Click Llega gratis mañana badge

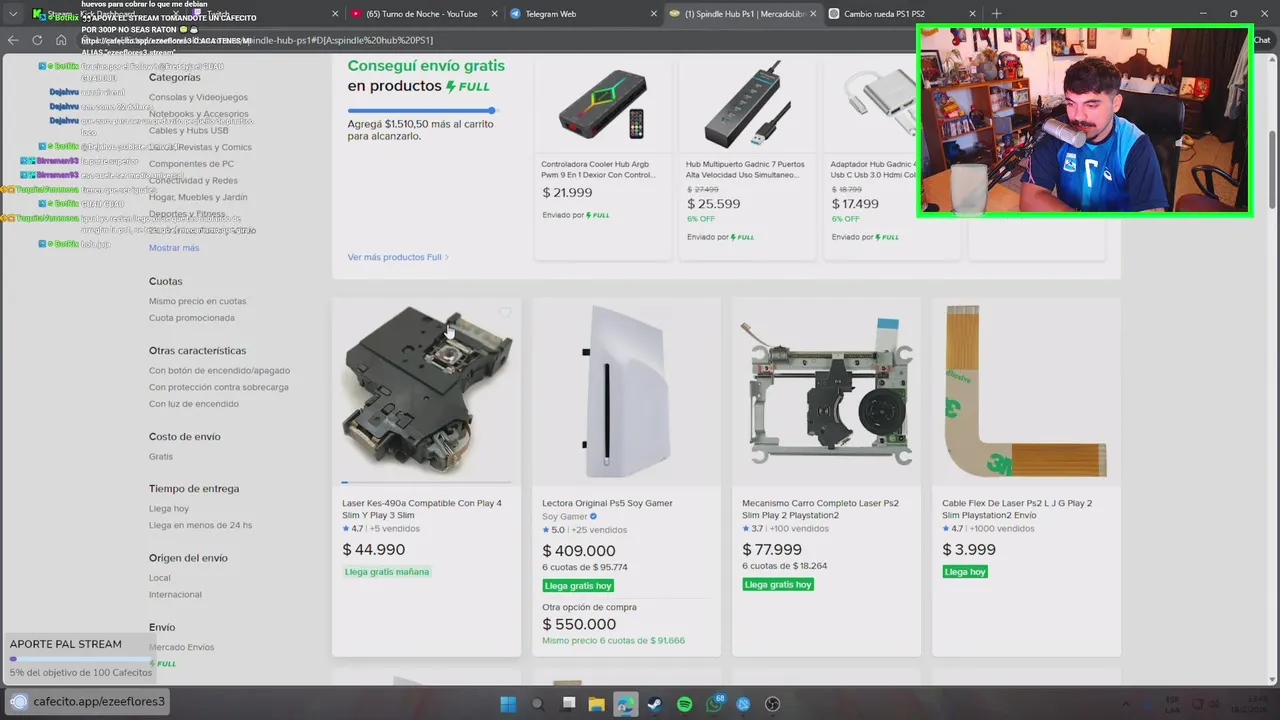point(387,572)
